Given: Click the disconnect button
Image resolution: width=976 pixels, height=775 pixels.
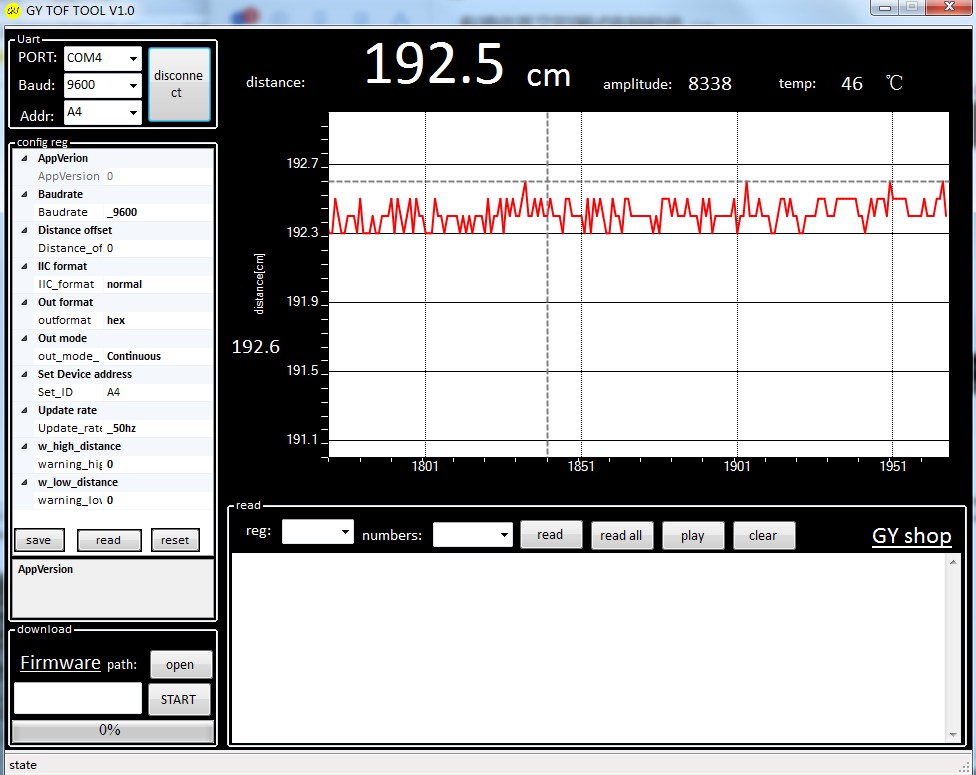Looking at the screenshot, I should pyautogui.click(x=179, y=85).
